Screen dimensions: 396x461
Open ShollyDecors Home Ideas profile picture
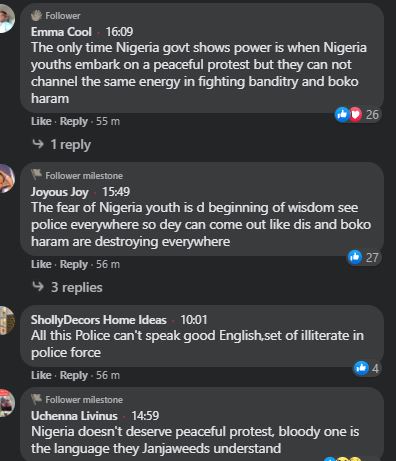(x=7, y=320)
